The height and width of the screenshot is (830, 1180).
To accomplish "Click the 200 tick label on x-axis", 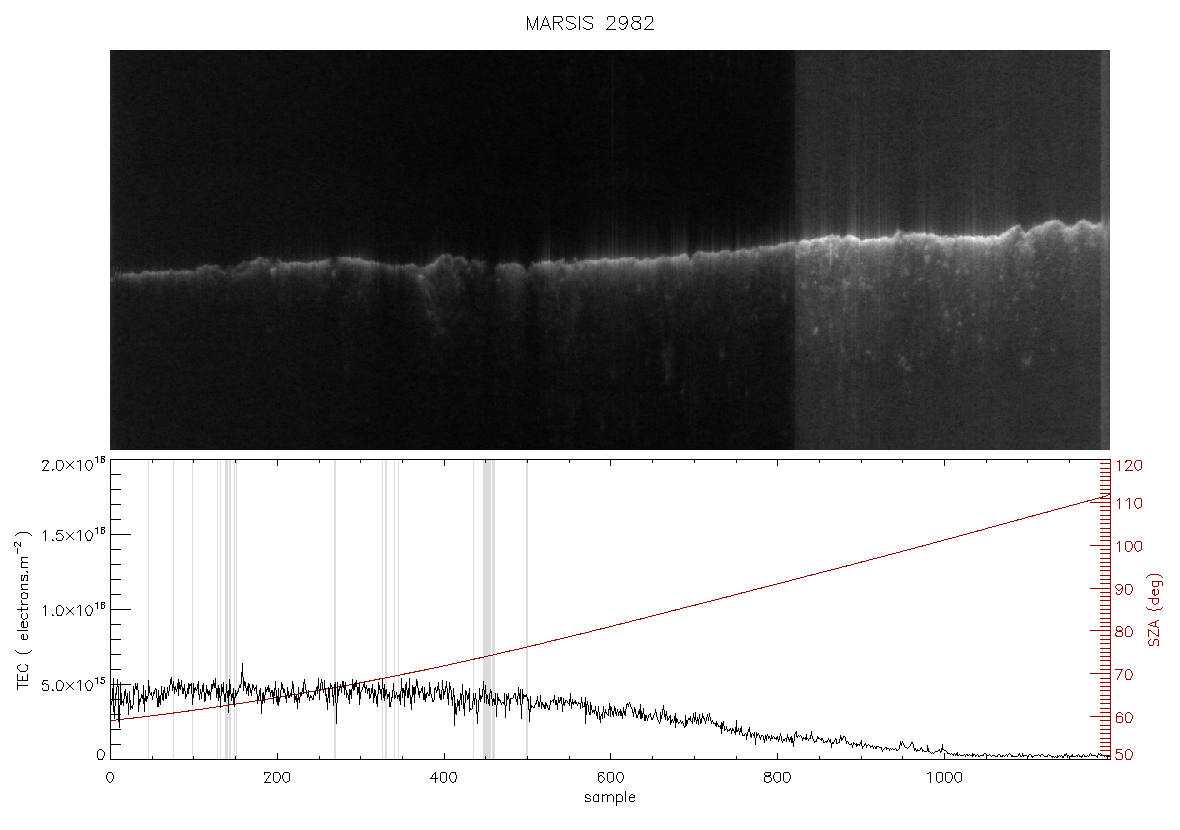I will (x=277, y=777).
